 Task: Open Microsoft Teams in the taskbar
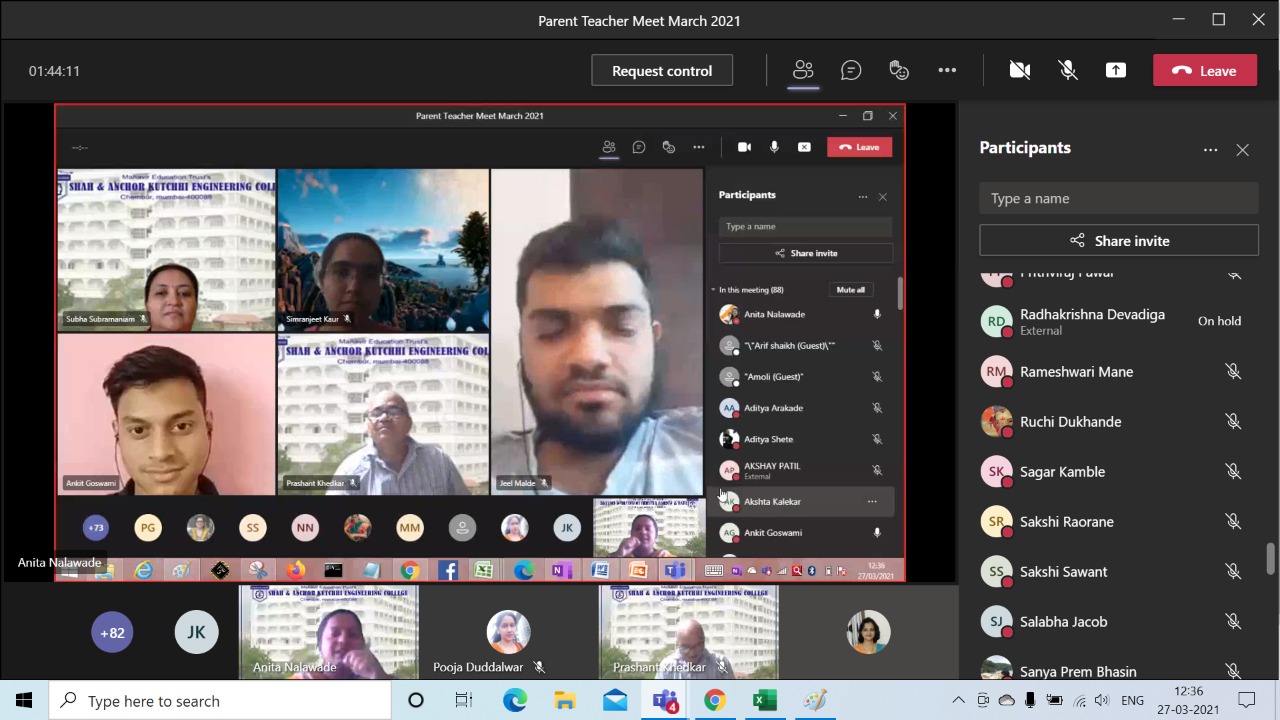[665, 701]
